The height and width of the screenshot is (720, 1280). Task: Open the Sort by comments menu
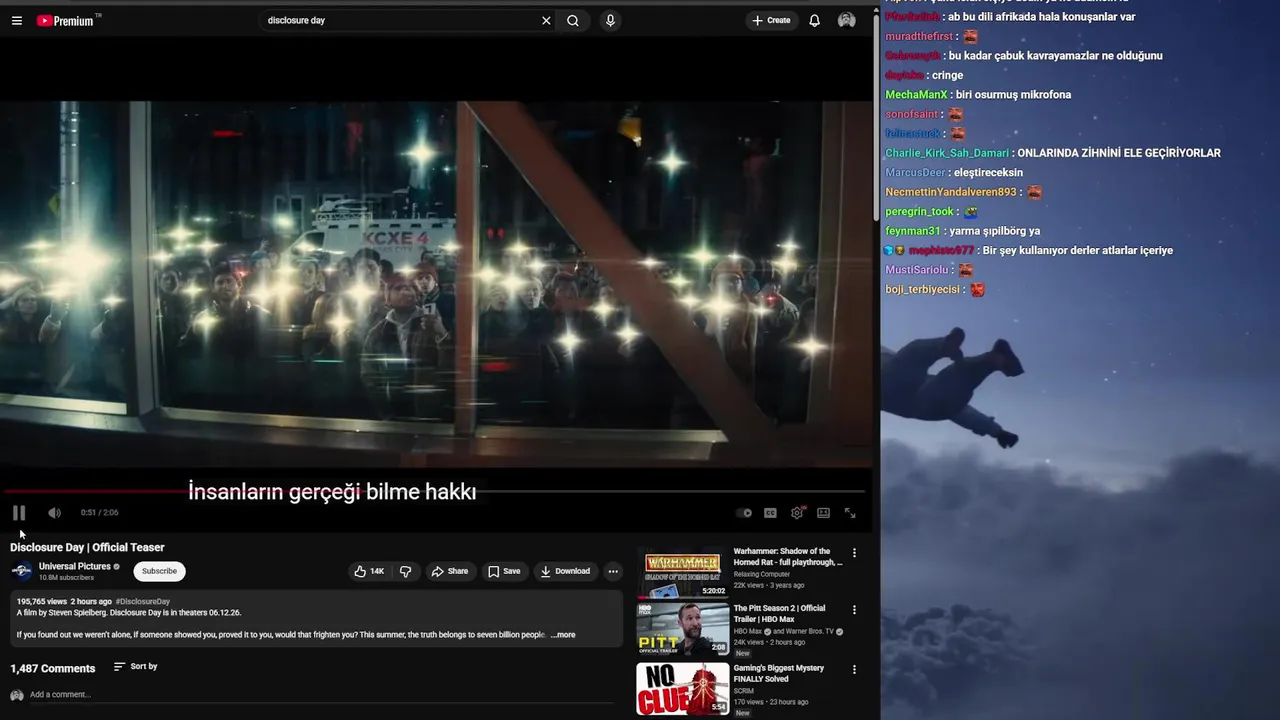pos(135,667)
